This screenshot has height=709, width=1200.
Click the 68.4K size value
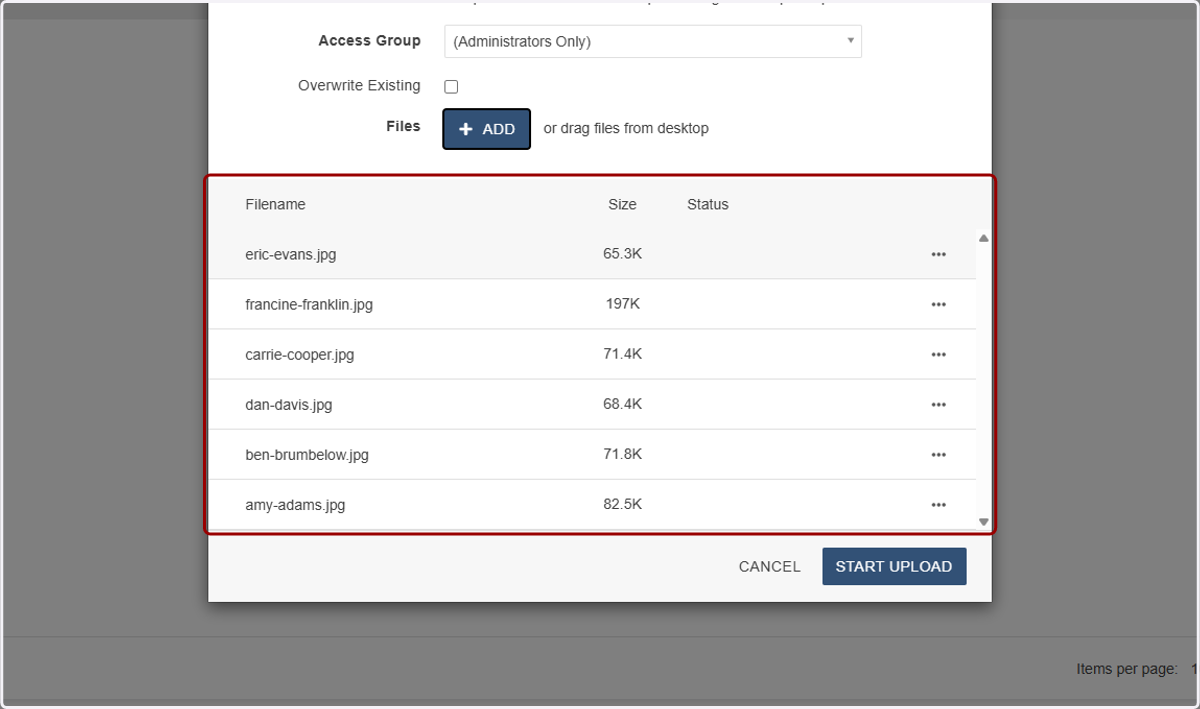(x=622, y=404)
